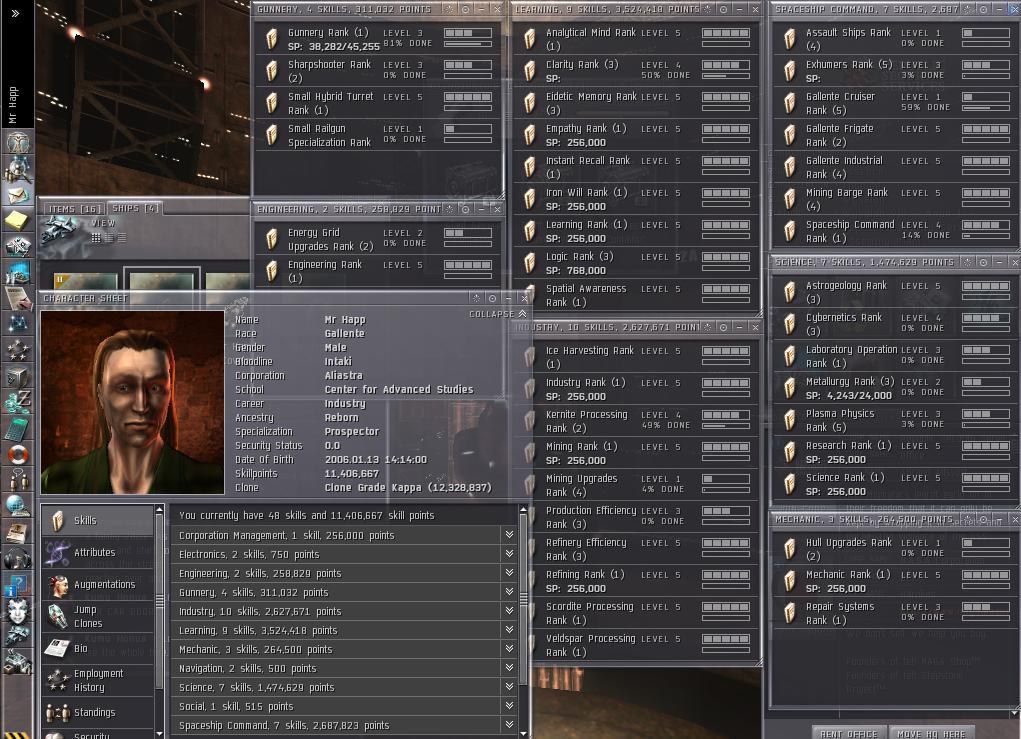Screen dimensions: 1021x739
Task: Open the ship Fitting icon in sidebar
Action: [18, 636]
